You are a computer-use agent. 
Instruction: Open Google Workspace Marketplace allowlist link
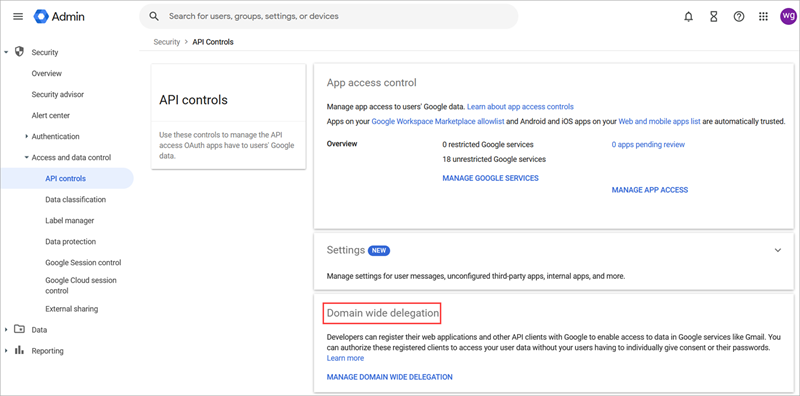tap(438, 121)
